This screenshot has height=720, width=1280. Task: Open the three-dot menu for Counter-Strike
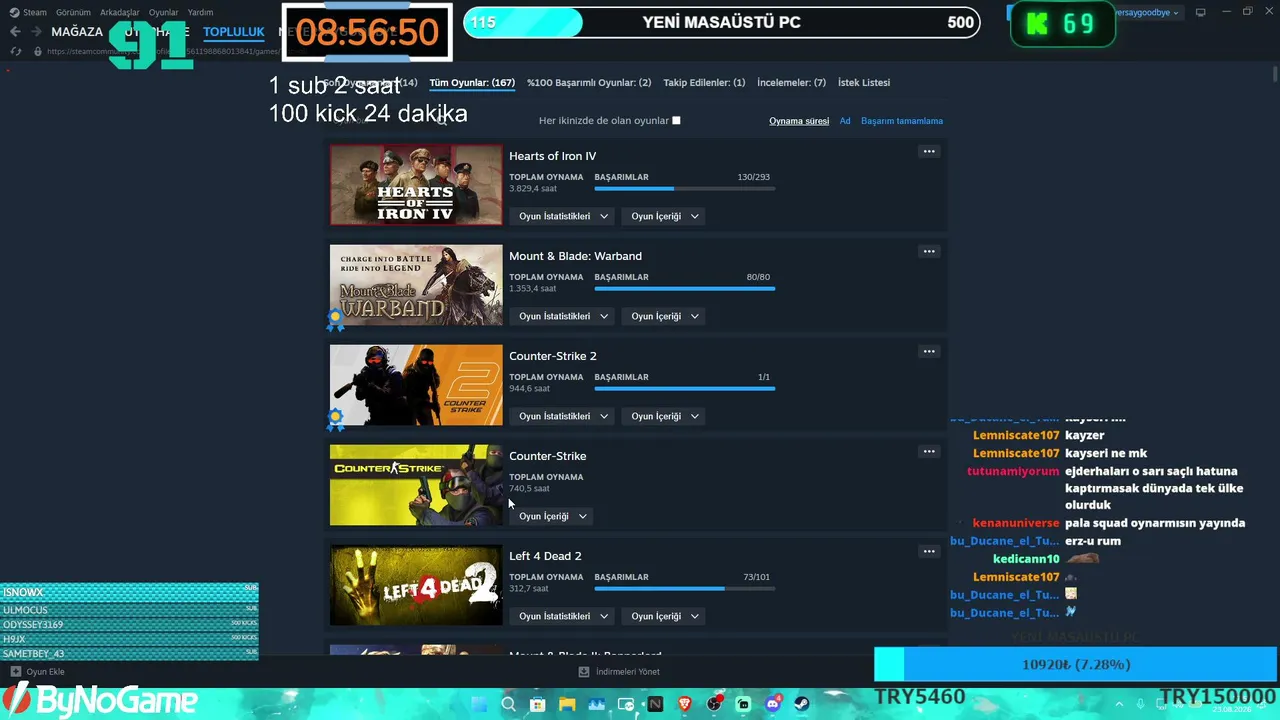[x=929, y=452]
